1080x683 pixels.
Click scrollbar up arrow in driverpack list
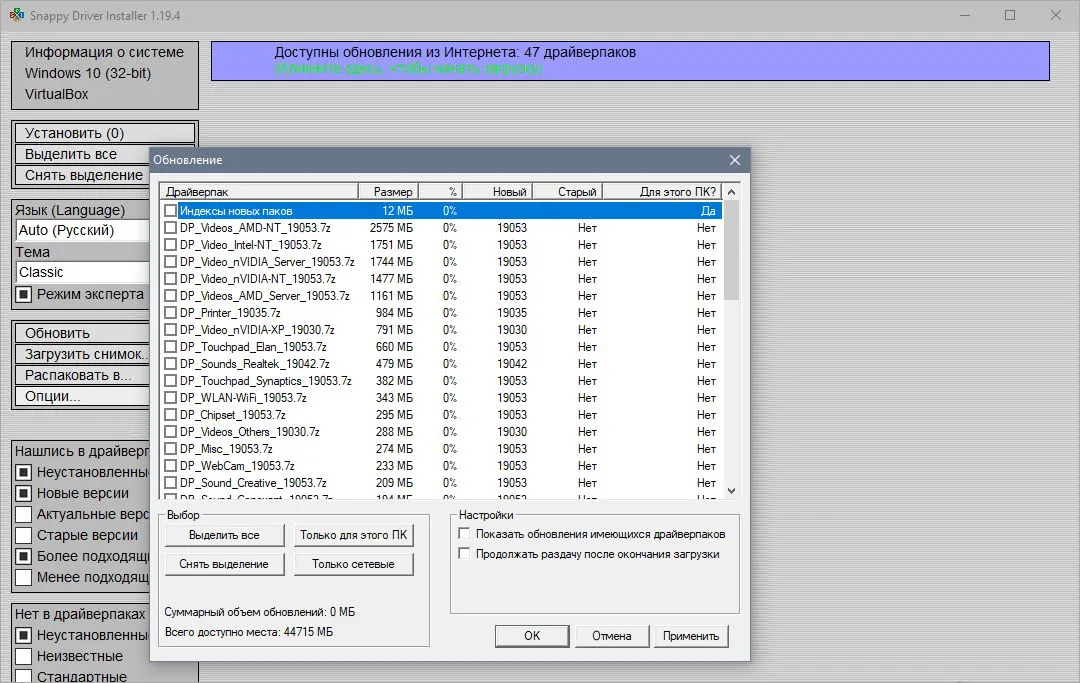(731, 192)
